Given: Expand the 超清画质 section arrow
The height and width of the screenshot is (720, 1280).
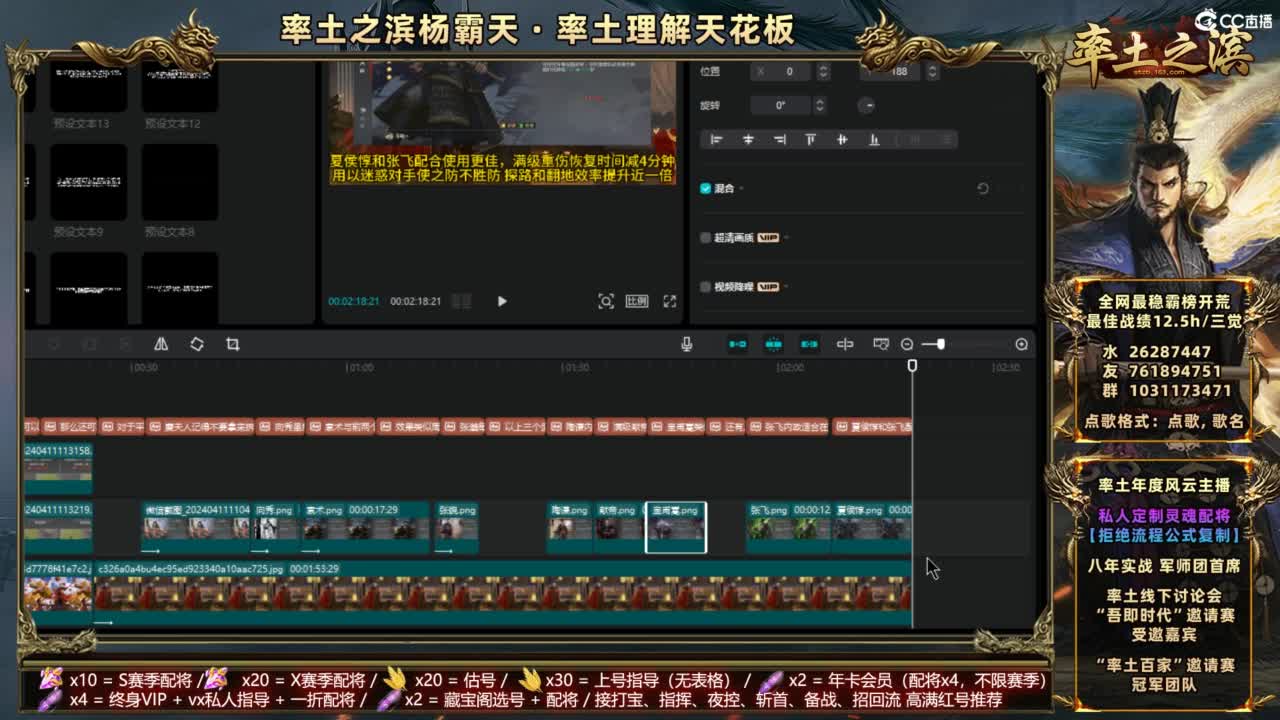Looking at the screenshot, I should pos(787,238).
